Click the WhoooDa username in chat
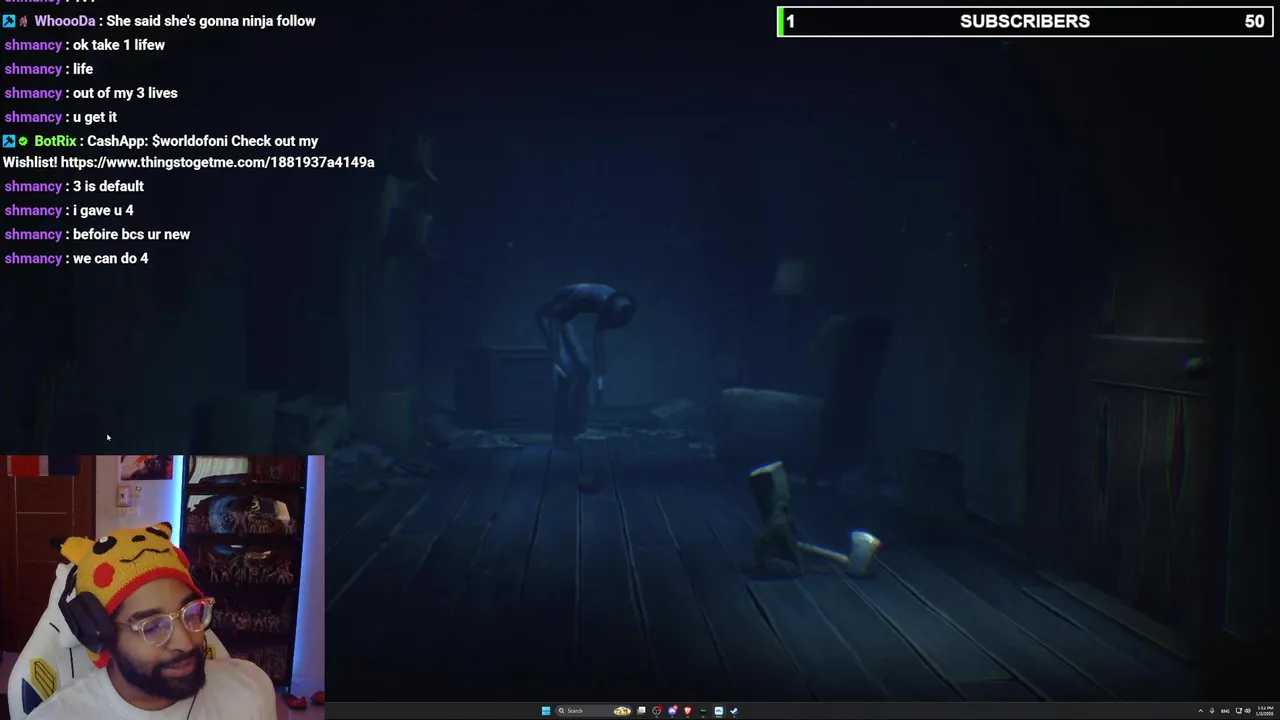Viewport: 1280px width, 720px height. point(65,21)
